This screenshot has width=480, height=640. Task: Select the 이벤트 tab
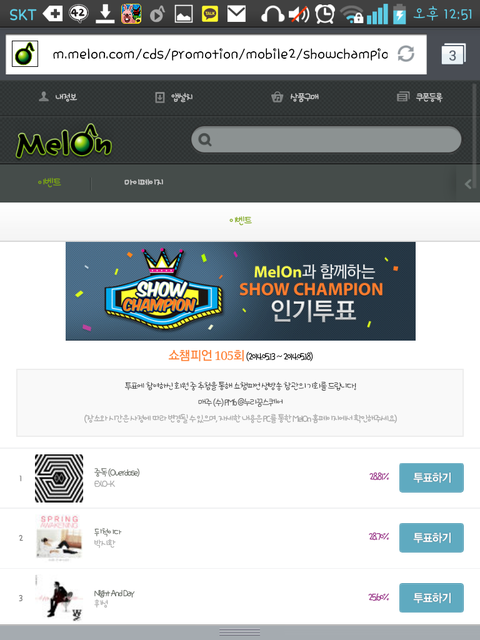(49, 182)
